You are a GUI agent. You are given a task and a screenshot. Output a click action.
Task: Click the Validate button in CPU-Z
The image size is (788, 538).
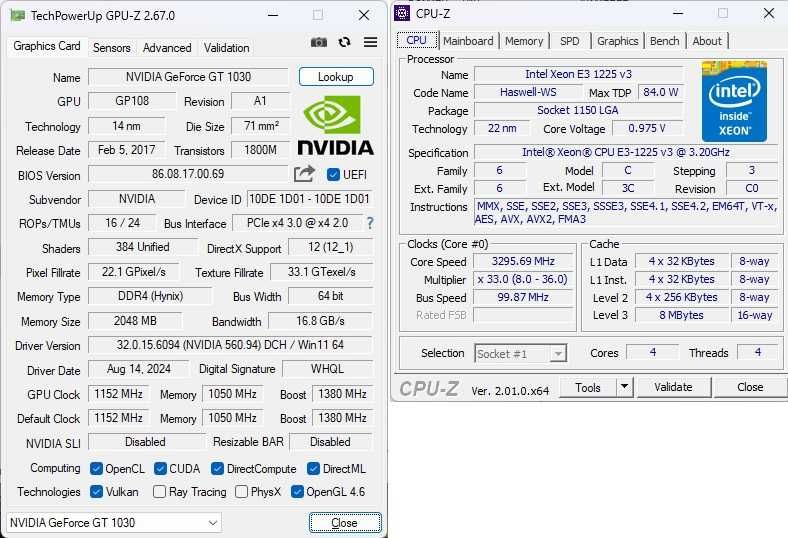pos(673,387)
